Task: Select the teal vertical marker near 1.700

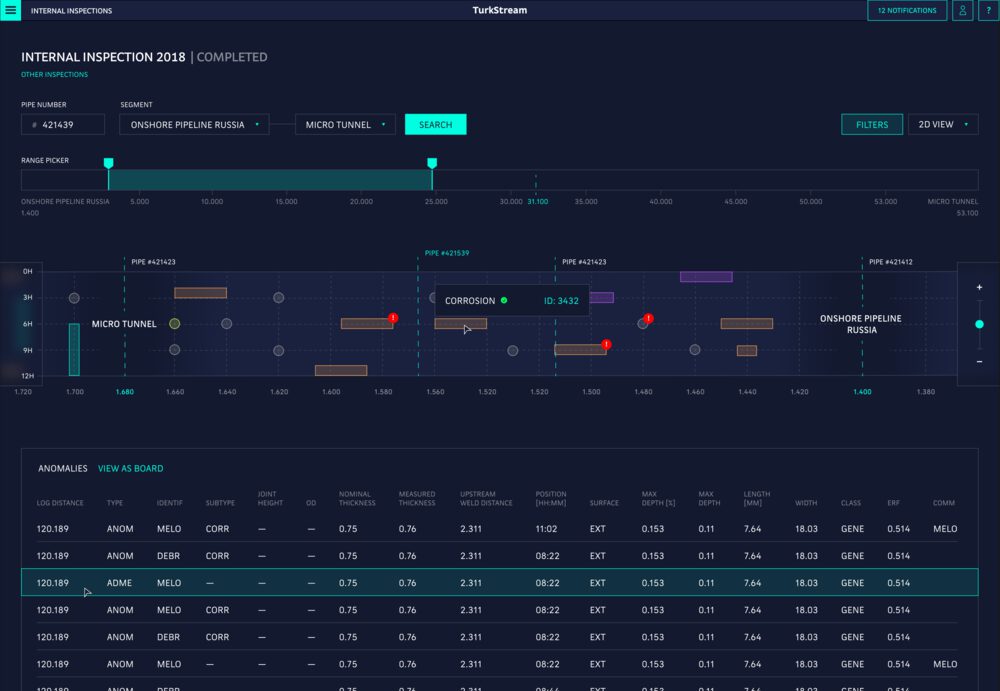Action: click(x=74, y=349)
